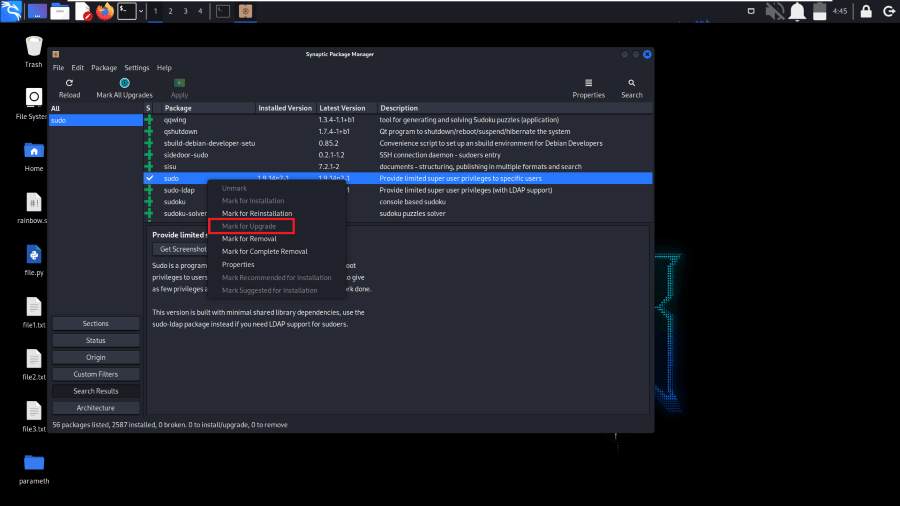The height and width of the screenshot is (506, 900).
Task: Select the terminal window in taskbar
Action: point(223,11)
